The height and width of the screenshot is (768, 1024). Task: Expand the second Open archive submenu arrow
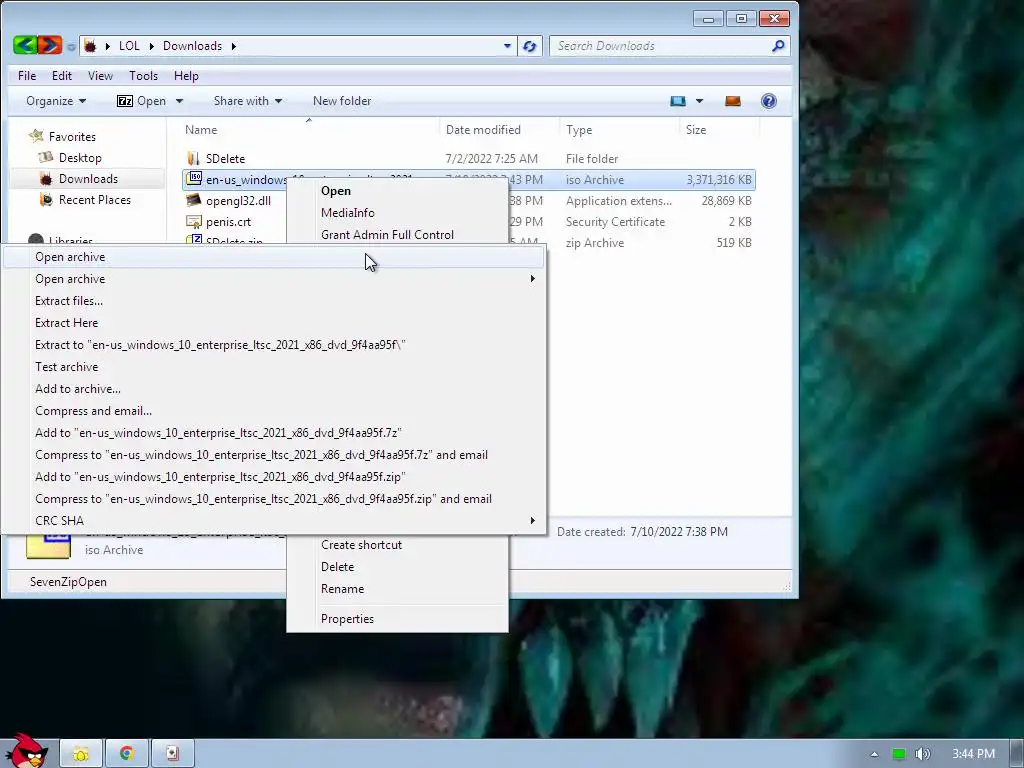point(533,279)
